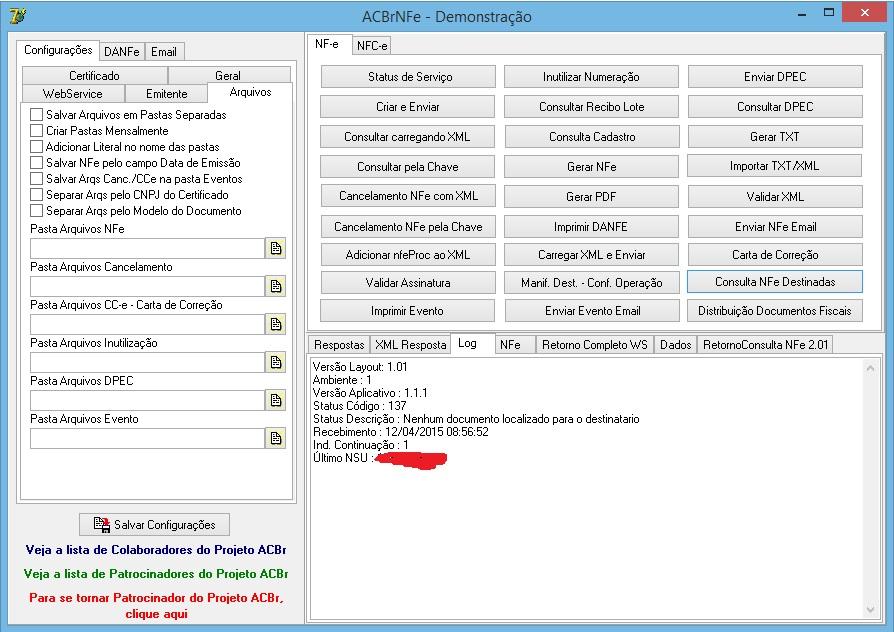
Task: Click Consulta Cadastro button
Action: coord(592,137)
